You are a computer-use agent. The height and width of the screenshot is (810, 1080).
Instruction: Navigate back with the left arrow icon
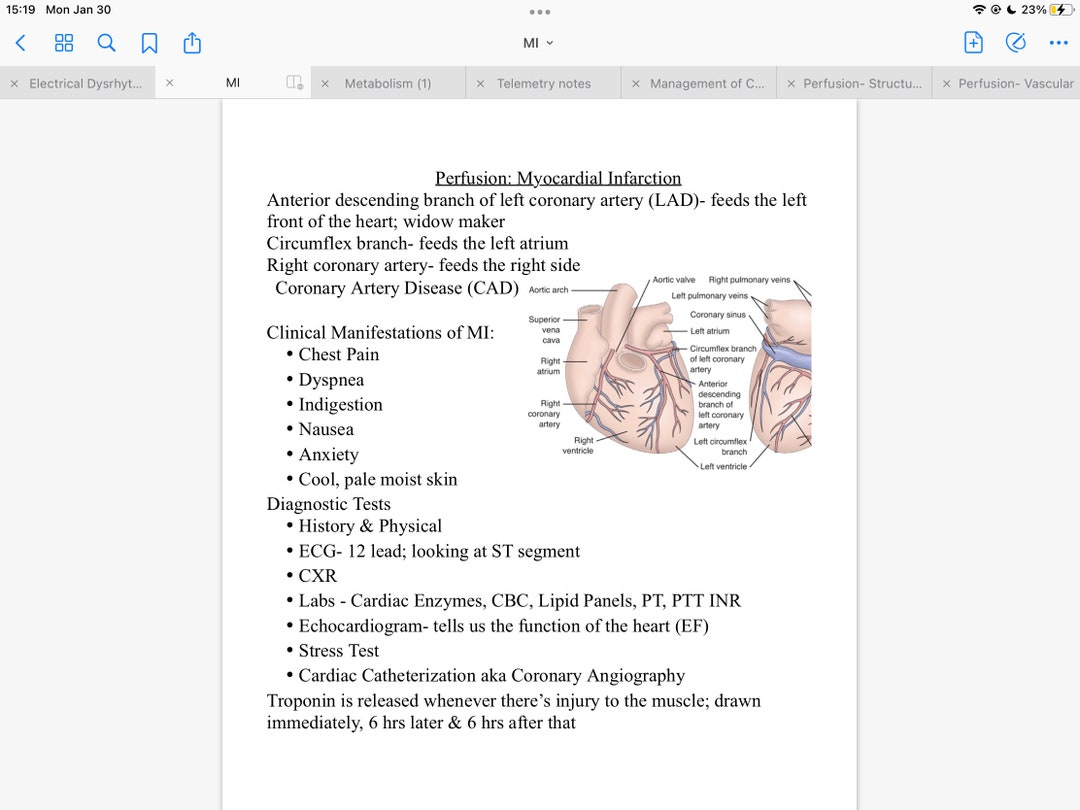tap(20, 43)
